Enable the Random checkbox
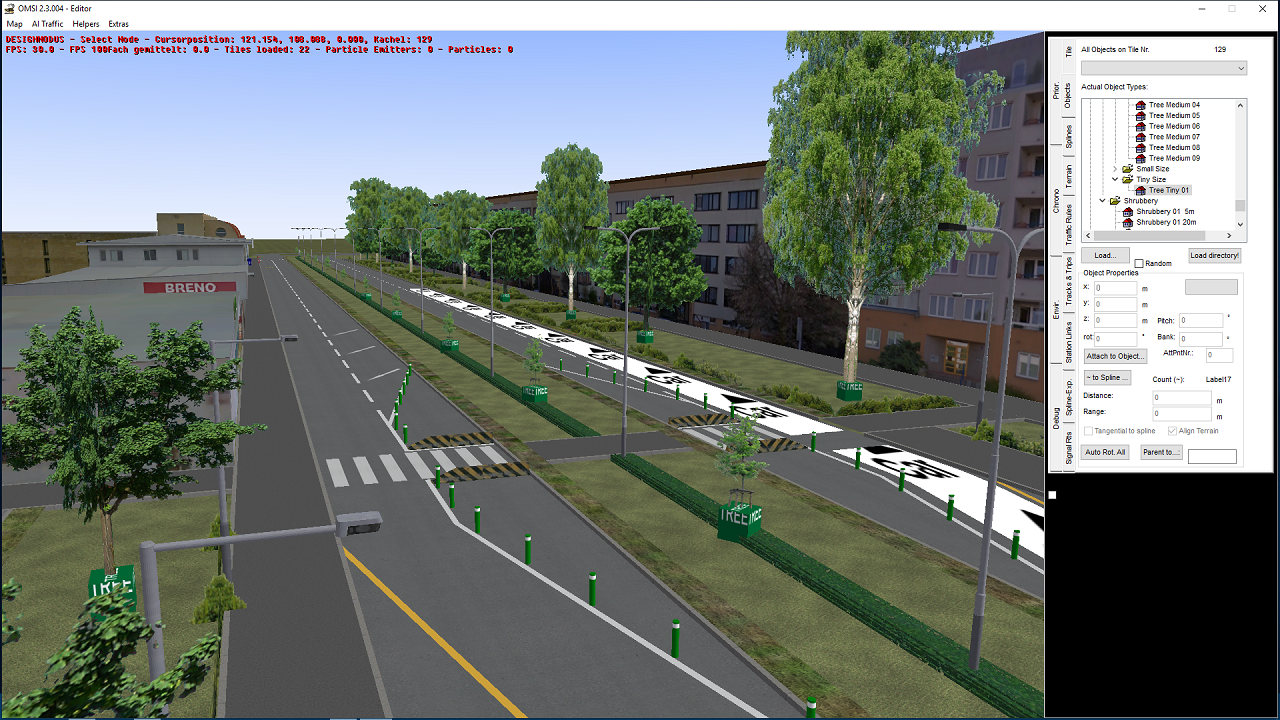 1139,264
